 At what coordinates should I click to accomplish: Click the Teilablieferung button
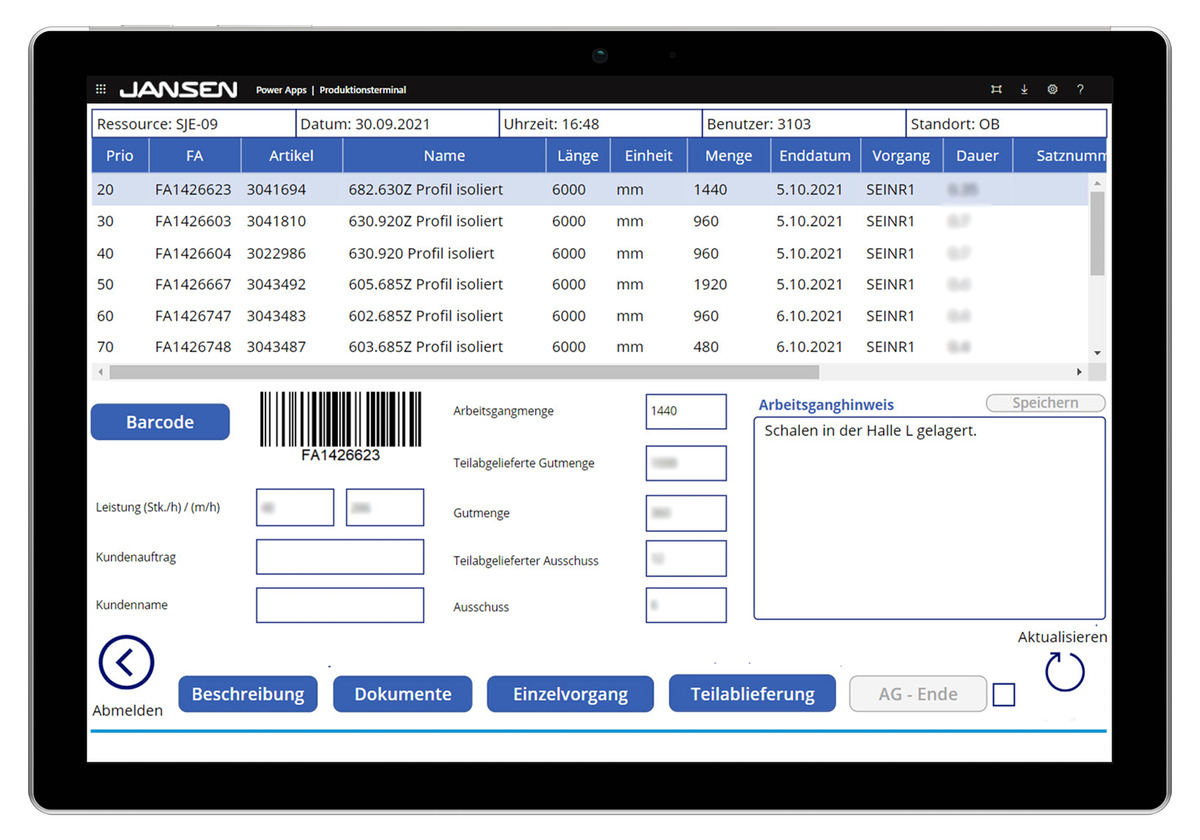(x=752, y=693)
